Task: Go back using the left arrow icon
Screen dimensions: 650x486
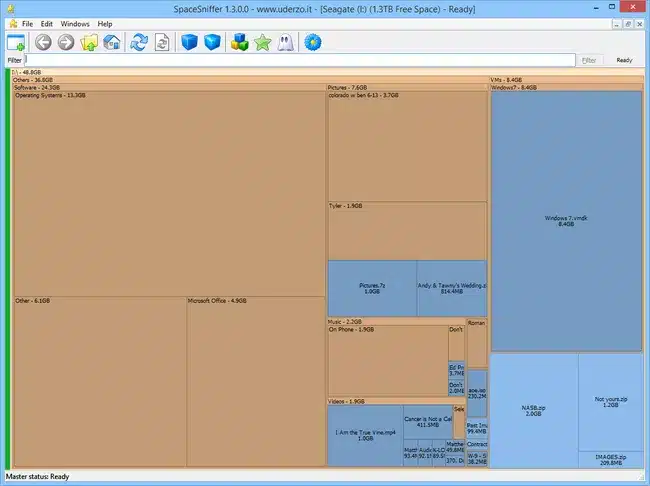Action: click(x=43, y=42)
